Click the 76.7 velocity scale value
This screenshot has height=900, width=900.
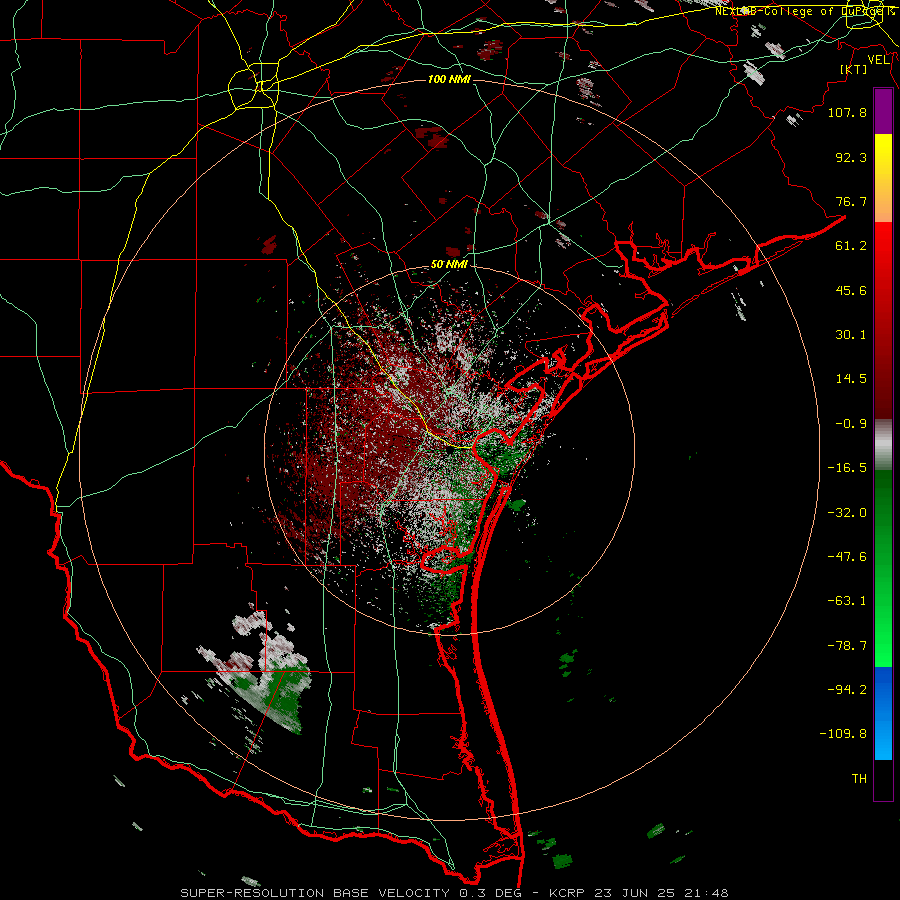click(851, 201)
